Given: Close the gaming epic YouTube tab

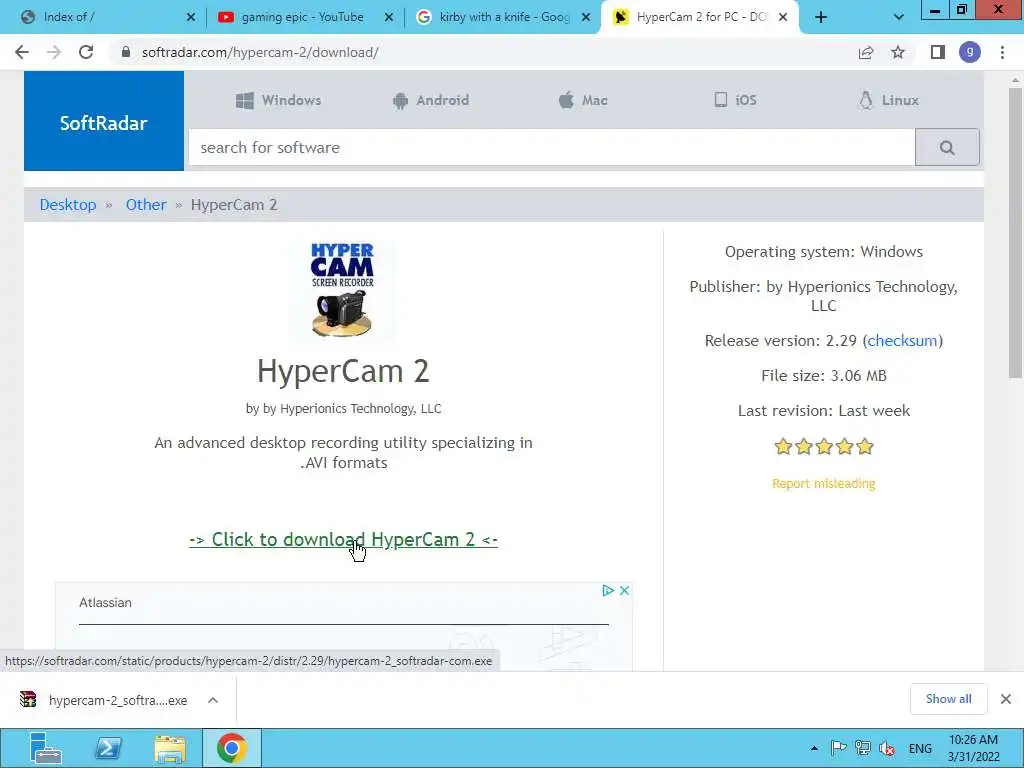Looking at the screenshot, I should [389, 18].
